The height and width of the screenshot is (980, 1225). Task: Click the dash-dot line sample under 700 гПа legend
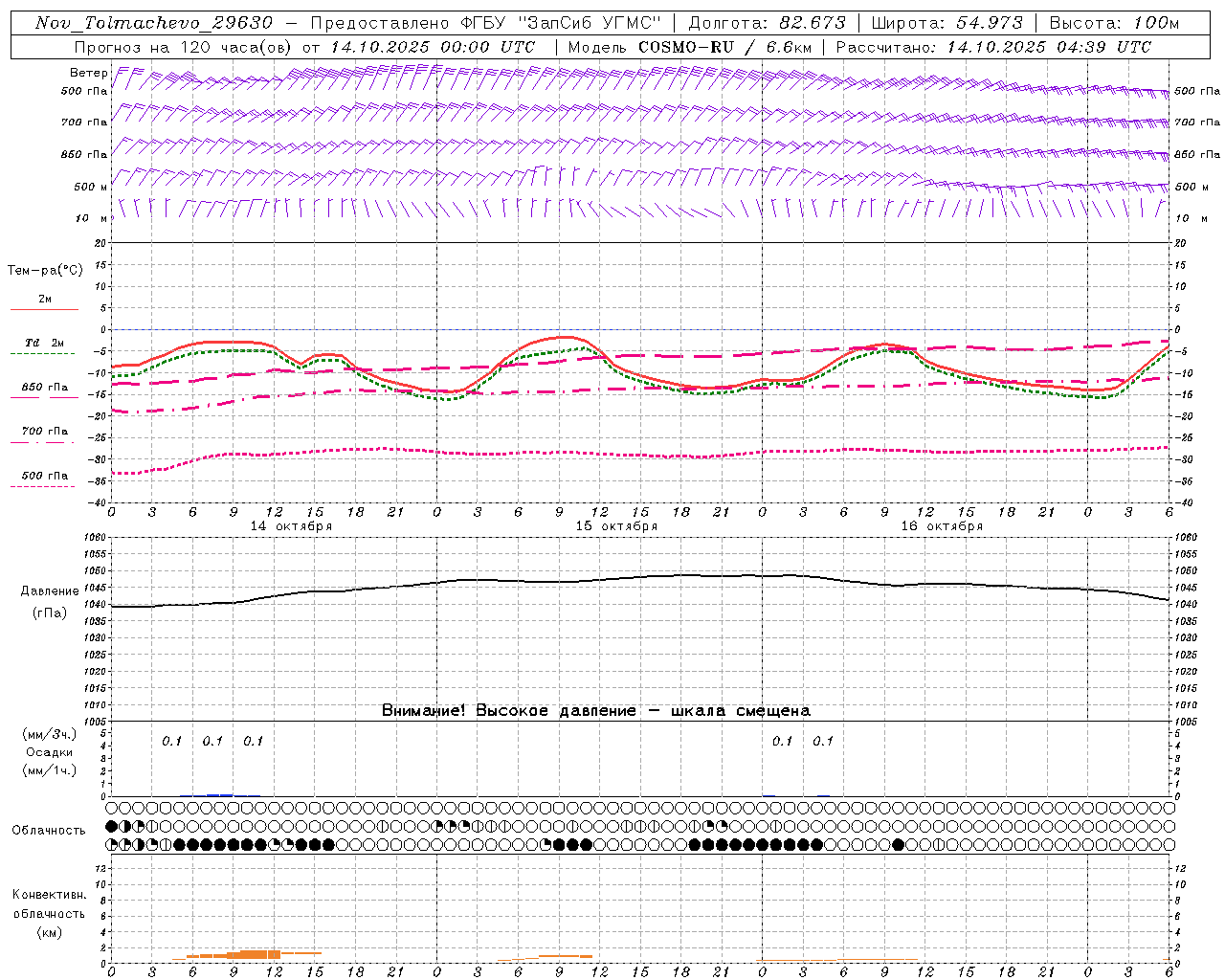(x=43, y=443)
